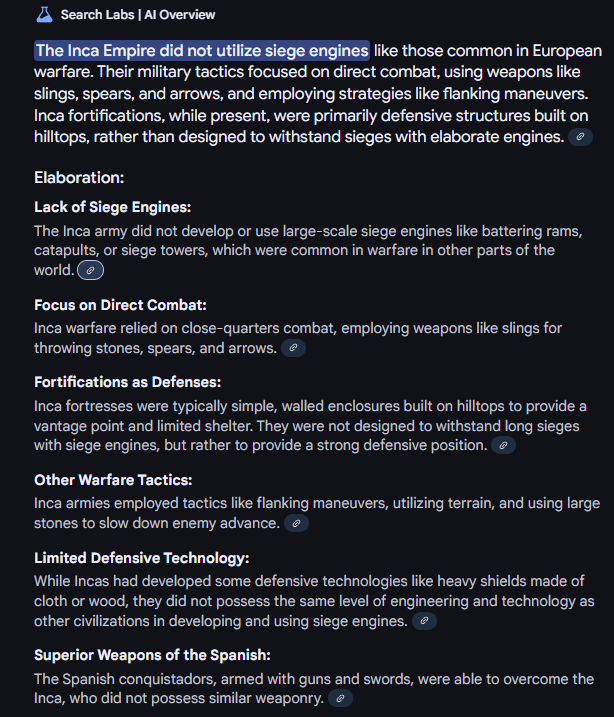This screenshot has width=614, height=717.
Task: Click the 'Search Labs' label text
Action: [97, 15]
